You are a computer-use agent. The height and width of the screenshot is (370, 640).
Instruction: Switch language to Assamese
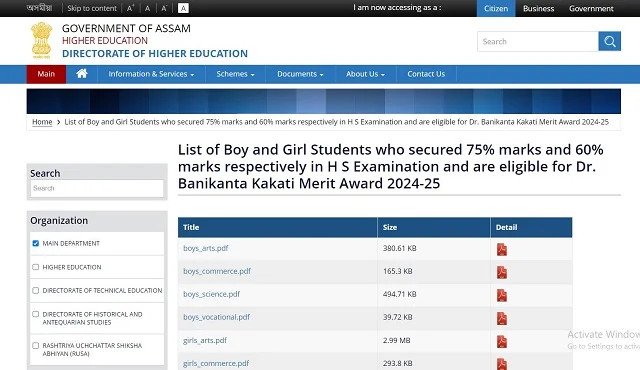pos(40,8)
